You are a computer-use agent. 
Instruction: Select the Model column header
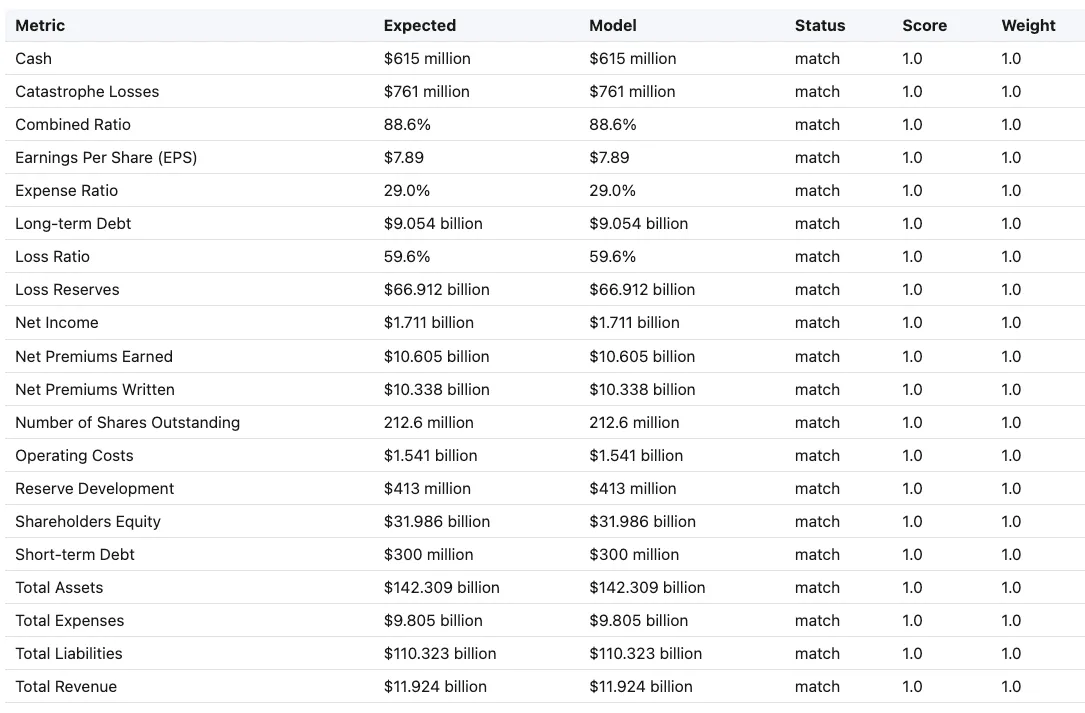[612, 26]
